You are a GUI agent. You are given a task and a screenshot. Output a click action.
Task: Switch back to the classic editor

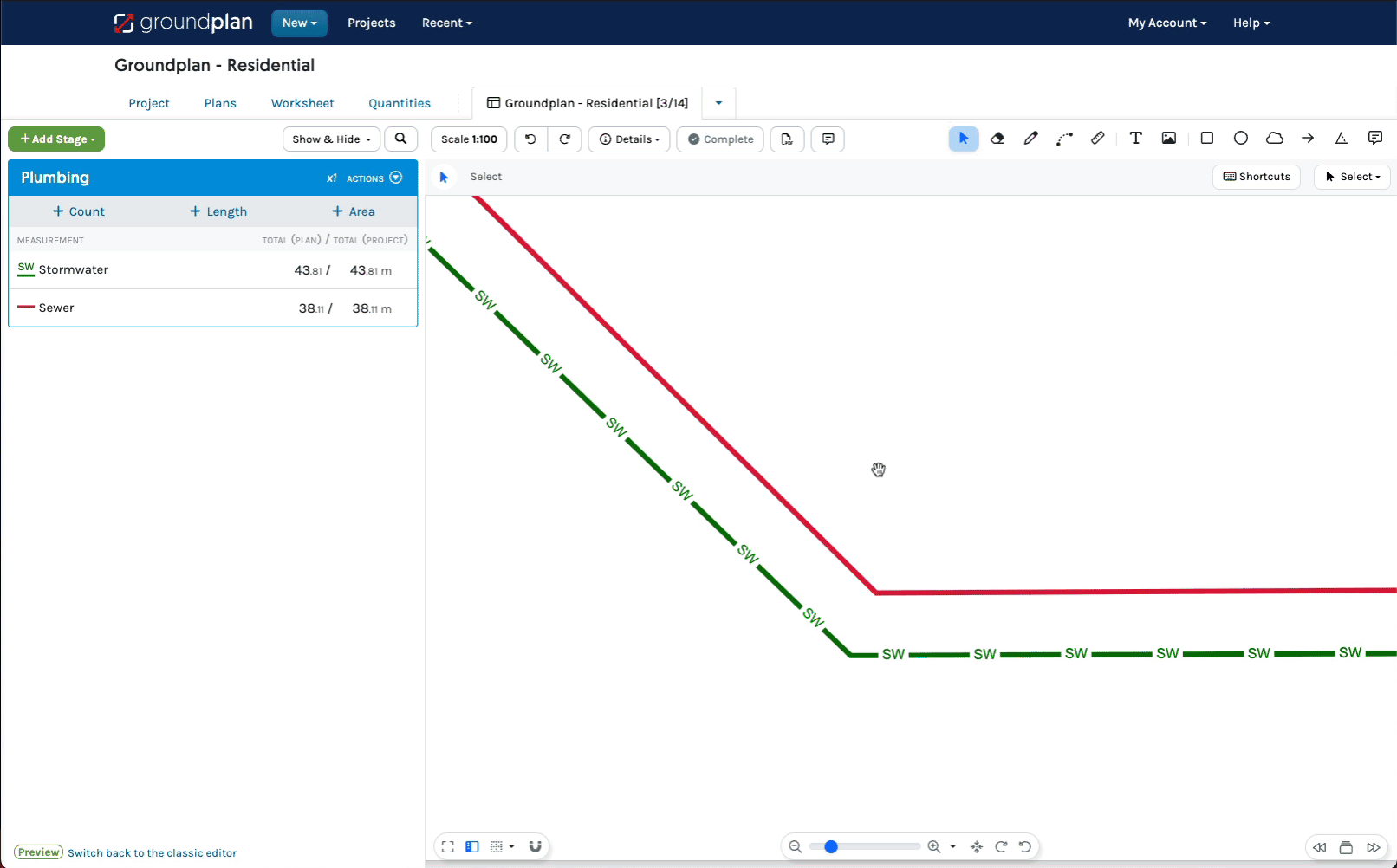pyautogui.click(x=152, y=853)
